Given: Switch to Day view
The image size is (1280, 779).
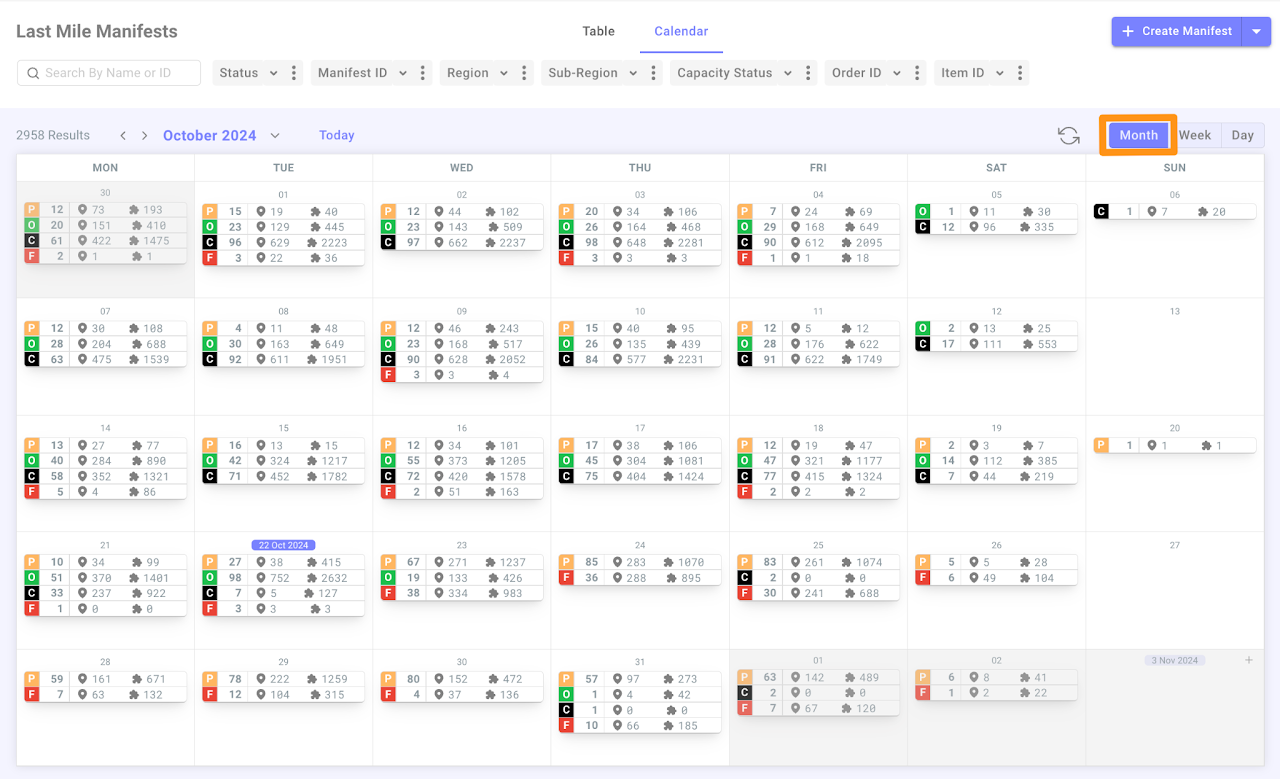Looking at the screenshot, I should click(x=1243, y=135).
